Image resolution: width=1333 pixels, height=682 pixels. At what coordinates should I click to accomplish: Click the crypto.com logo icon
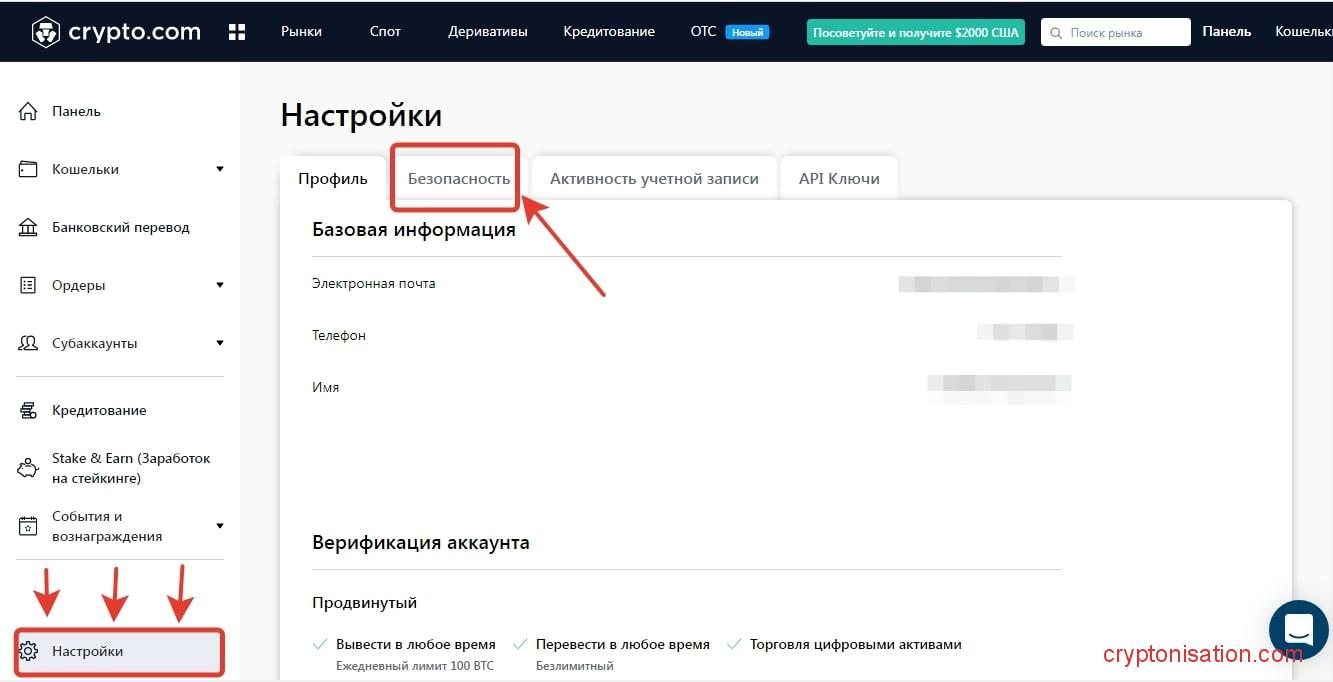click(x=46, y=32)
